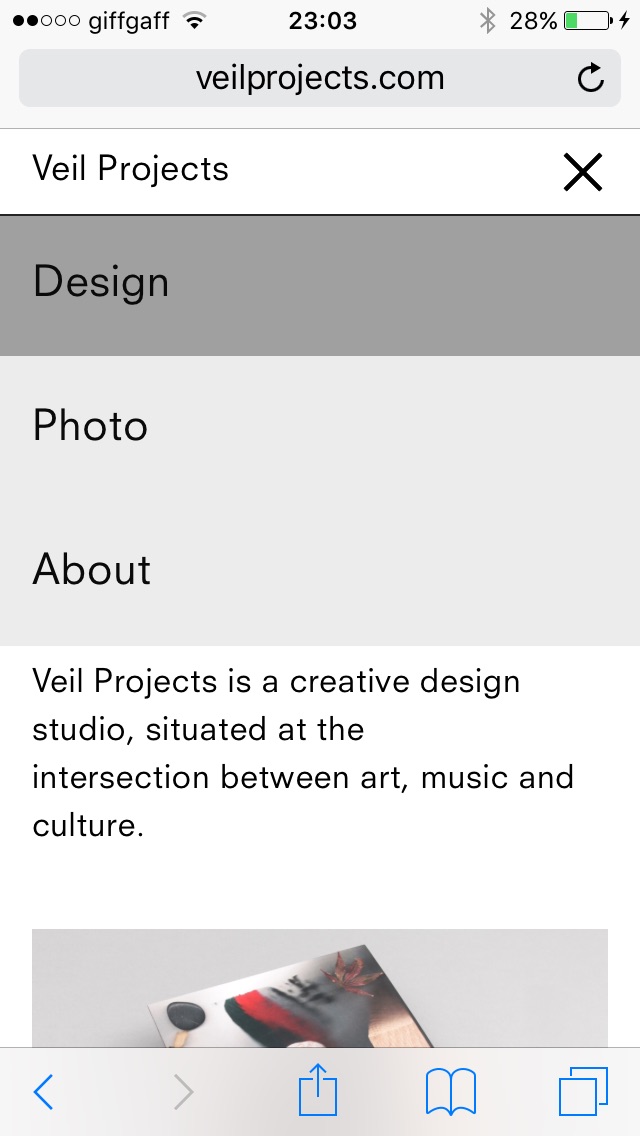Go to the About page
The height and width of the screenshot is (1136, 640).
[92, 570]
